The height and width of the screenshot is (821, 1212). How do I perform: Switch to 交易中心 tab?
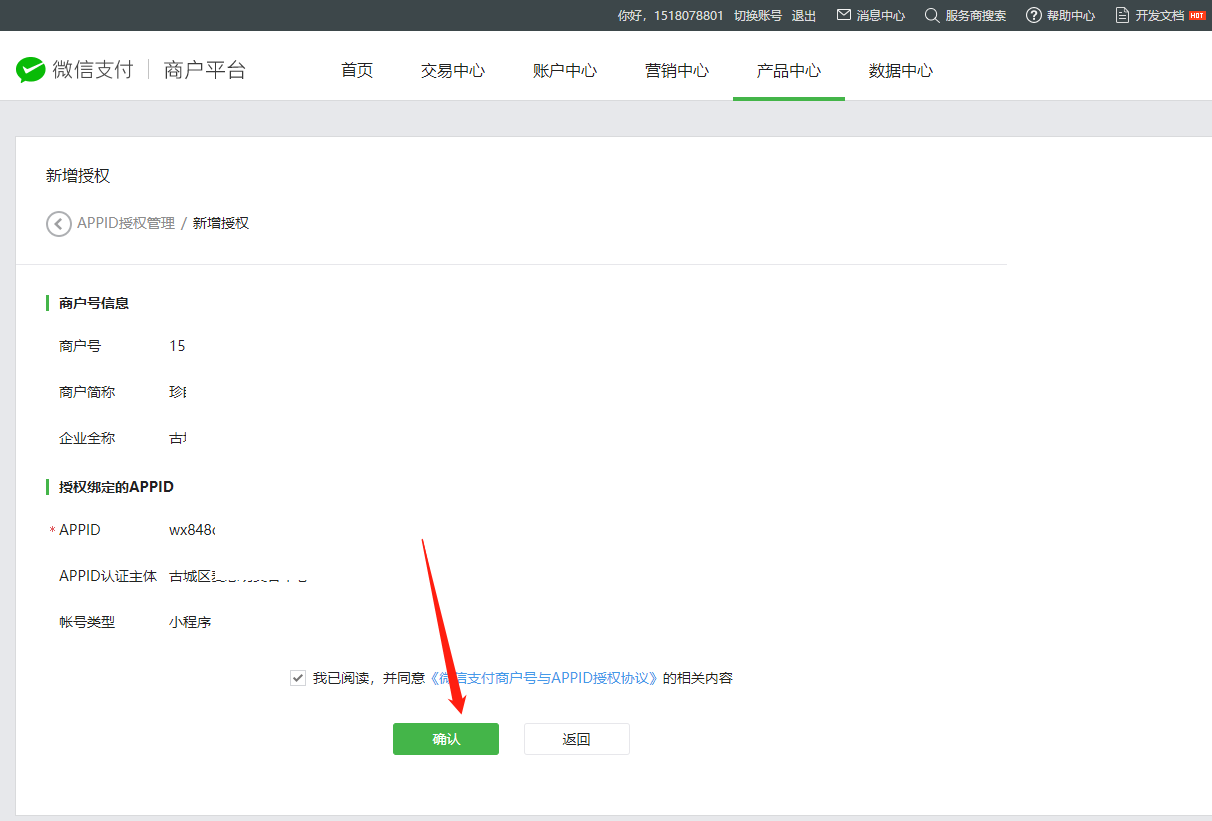point(453,70)
